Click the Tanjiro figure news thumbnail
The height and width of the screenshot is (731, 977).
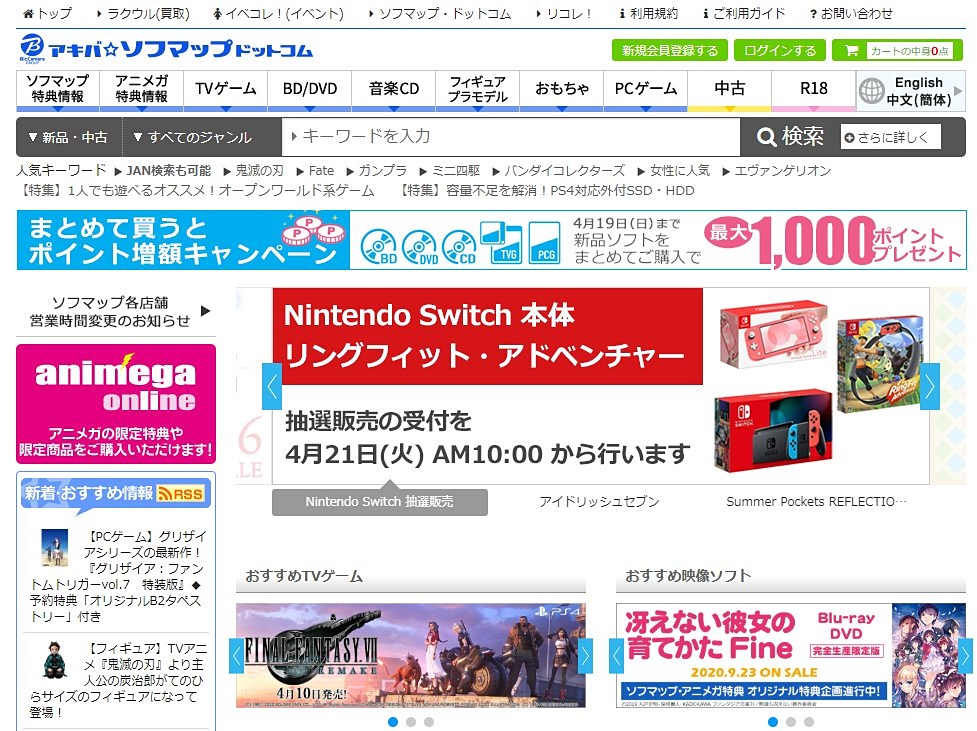55,660
